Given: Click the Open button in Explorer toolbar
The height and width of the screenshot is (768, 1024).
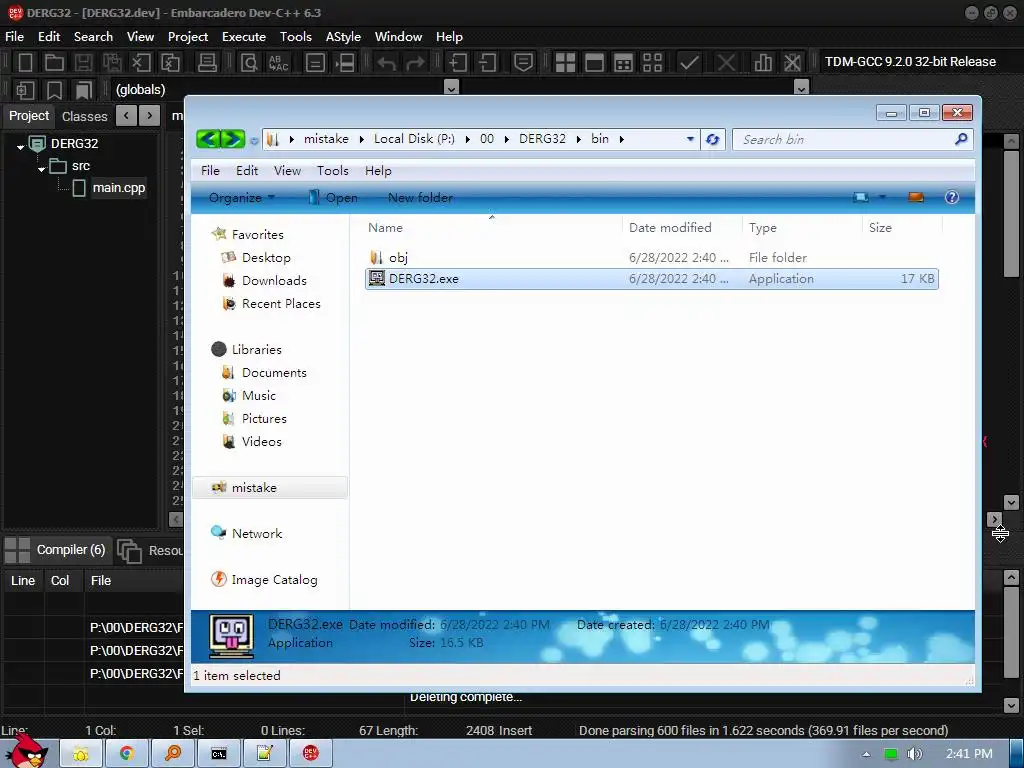Looking at the screenshot, I should pos(333,197).
